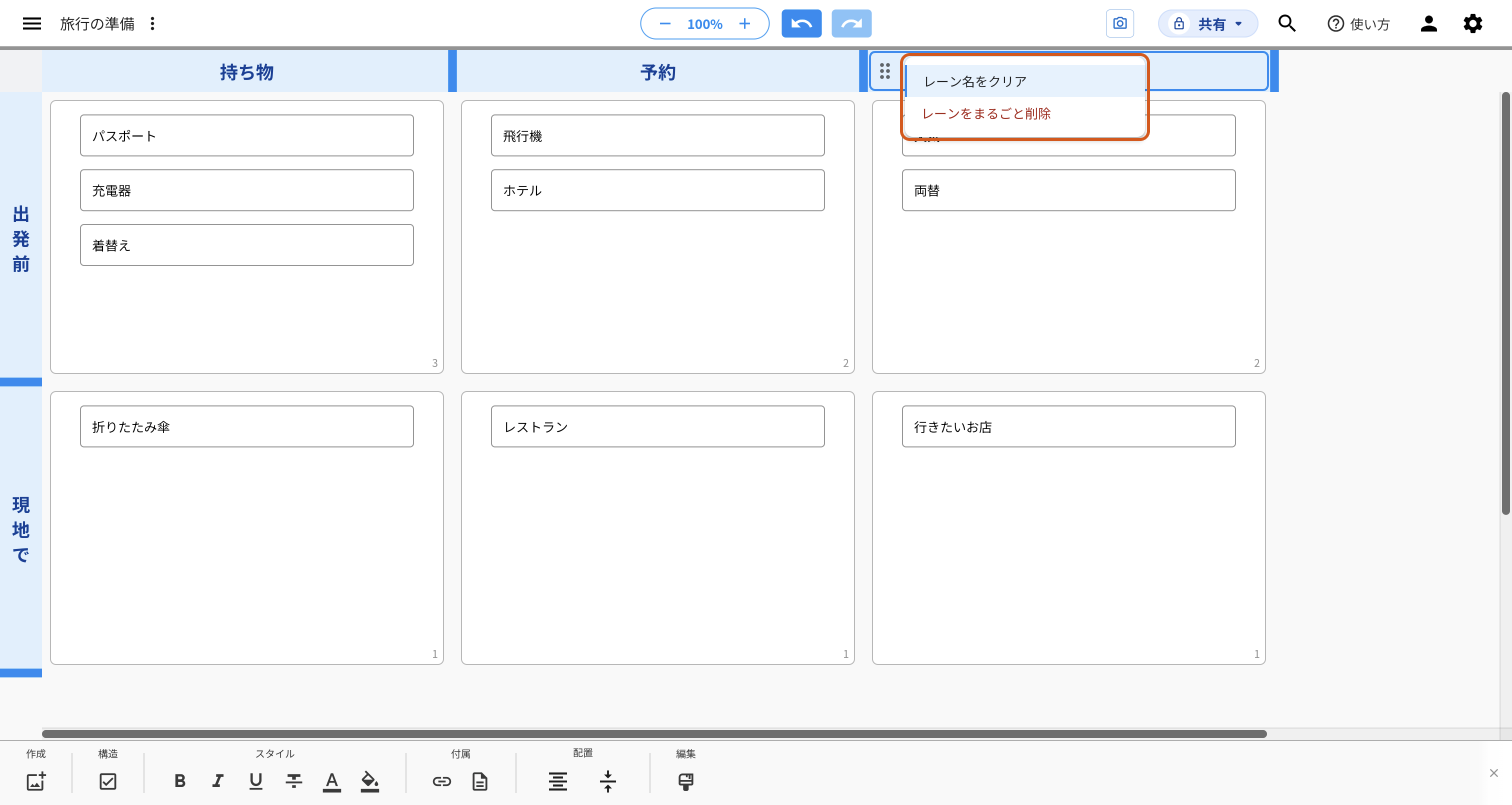Attach a note with the document icon
This screenshot has height=805, width=1512.
pos(480,781)
